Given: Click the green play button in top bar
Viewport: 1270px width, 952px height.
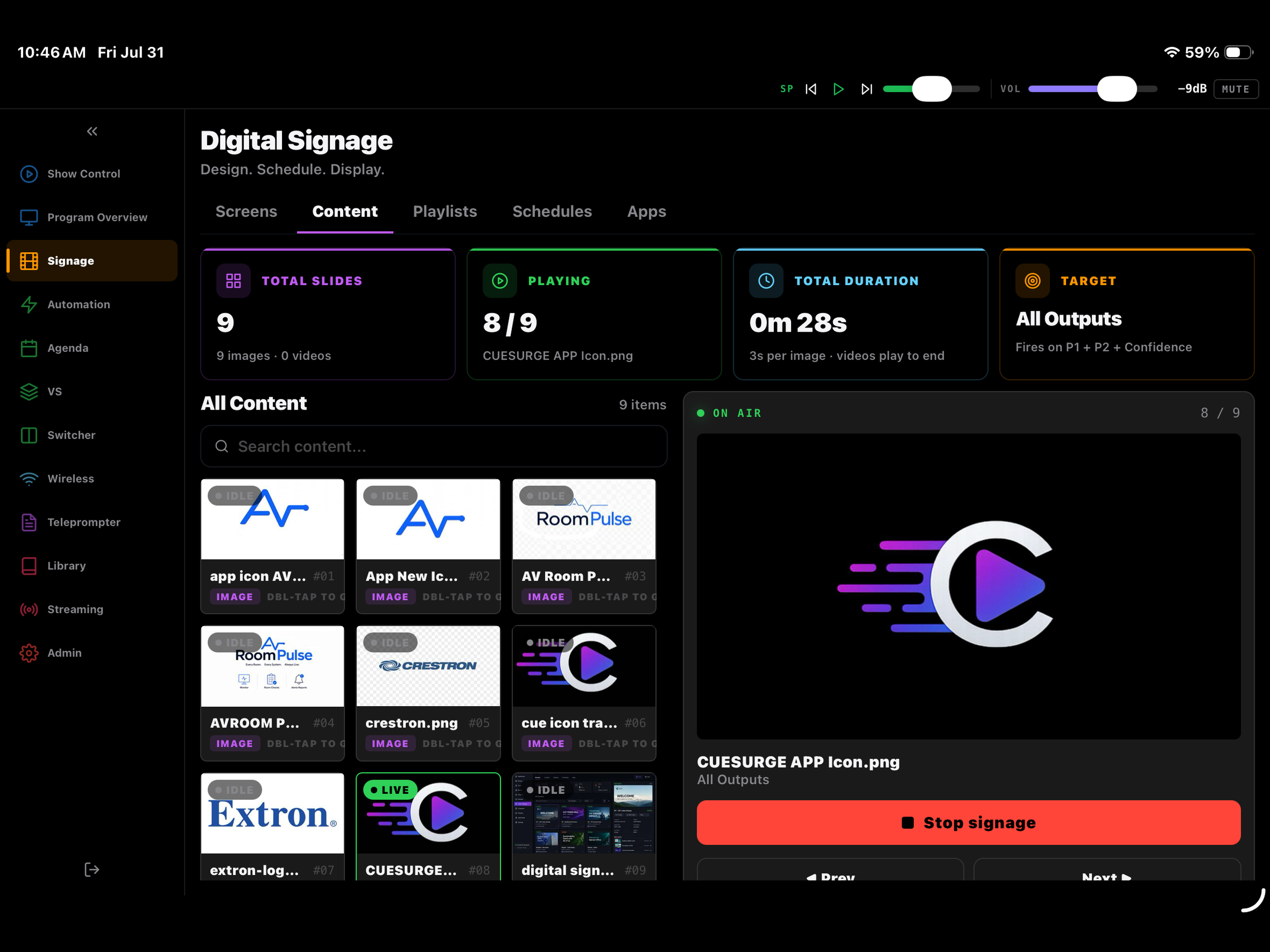Looking at the screenshot, I should (x=838, y=89).
